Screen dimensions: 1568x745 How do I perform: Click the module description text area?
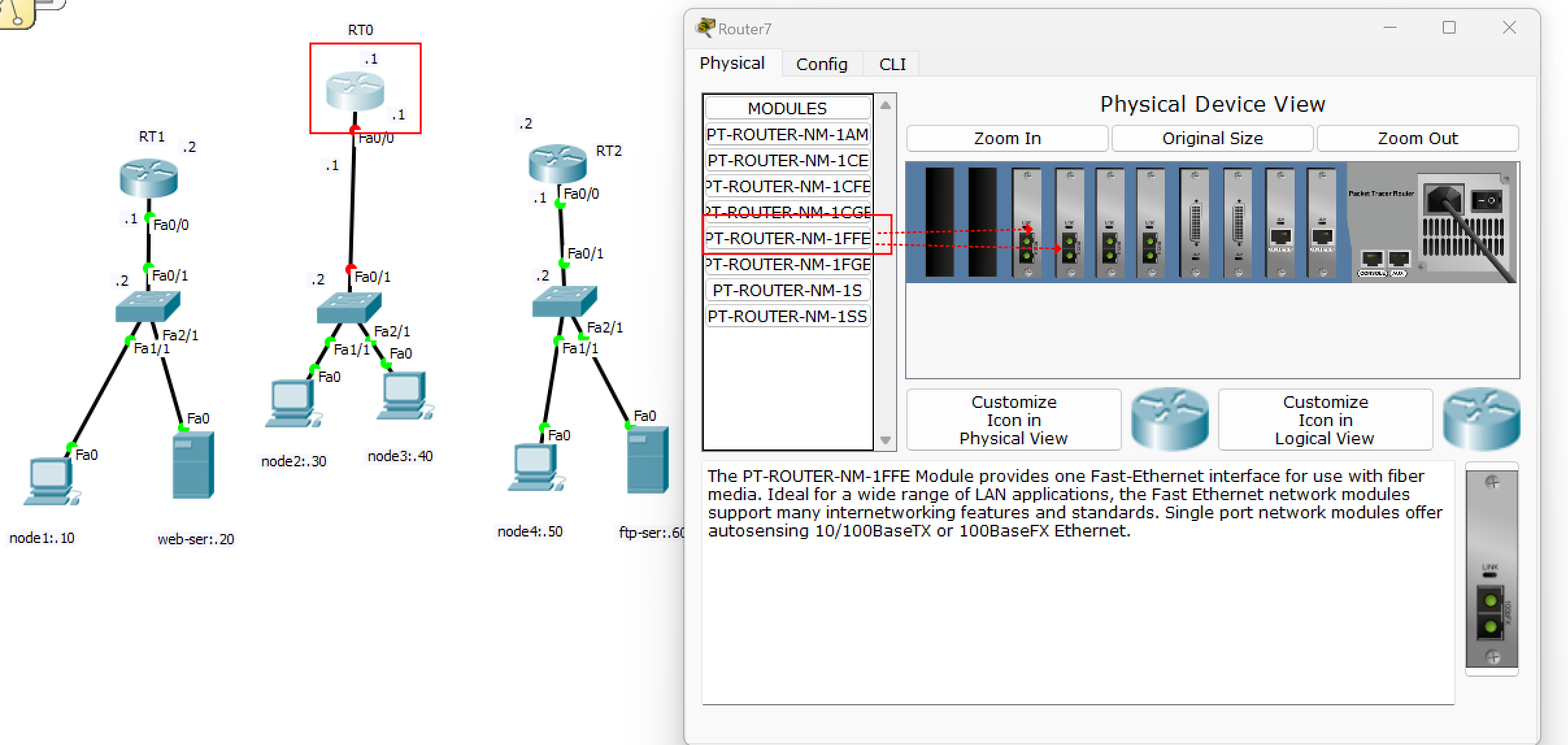1078,583
